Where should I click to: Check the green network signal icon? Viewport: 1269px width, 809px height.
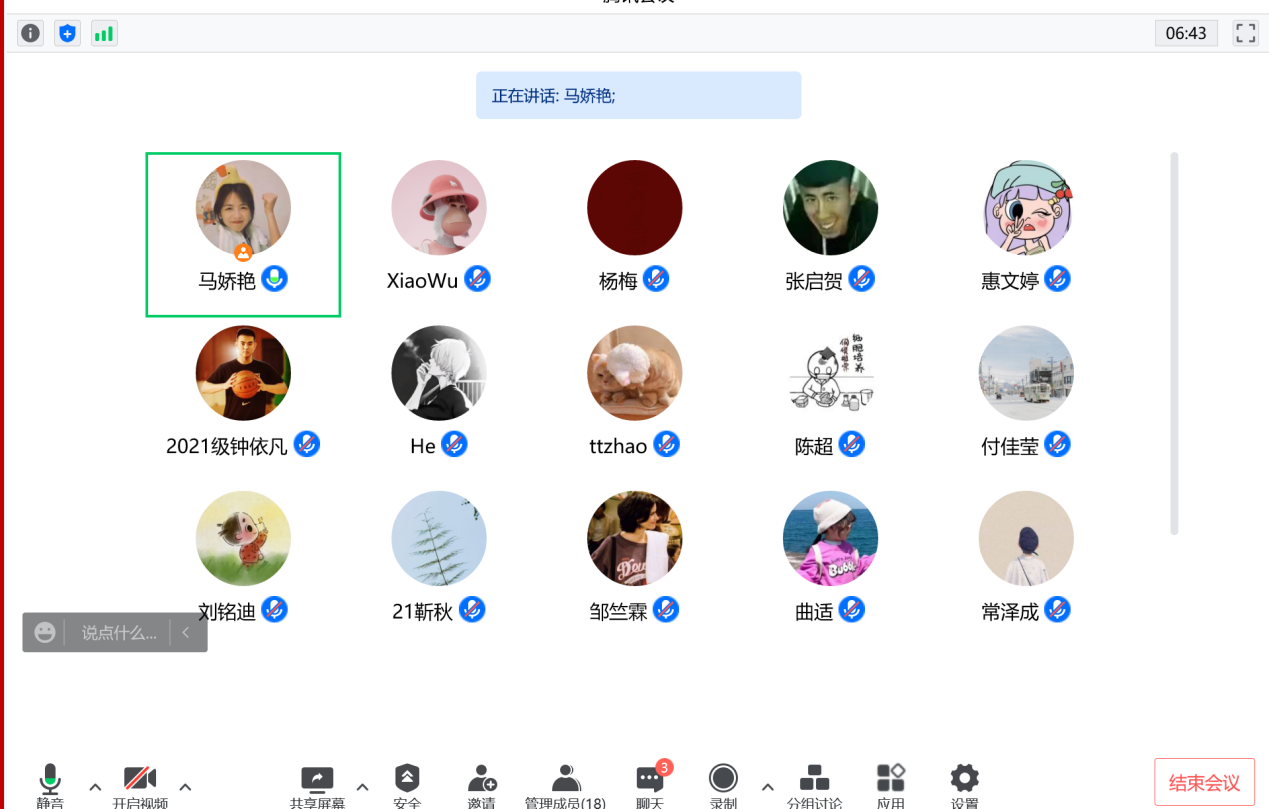[x=104, y=33]
